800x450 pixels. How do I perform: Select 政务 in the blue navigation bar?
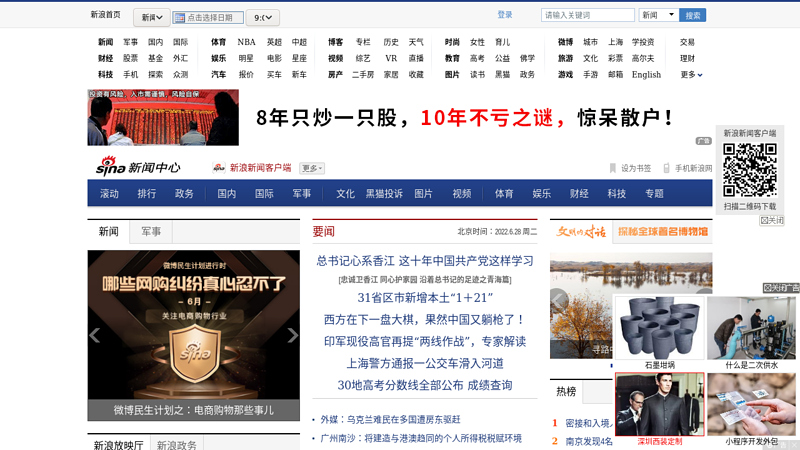click(184, 193)
